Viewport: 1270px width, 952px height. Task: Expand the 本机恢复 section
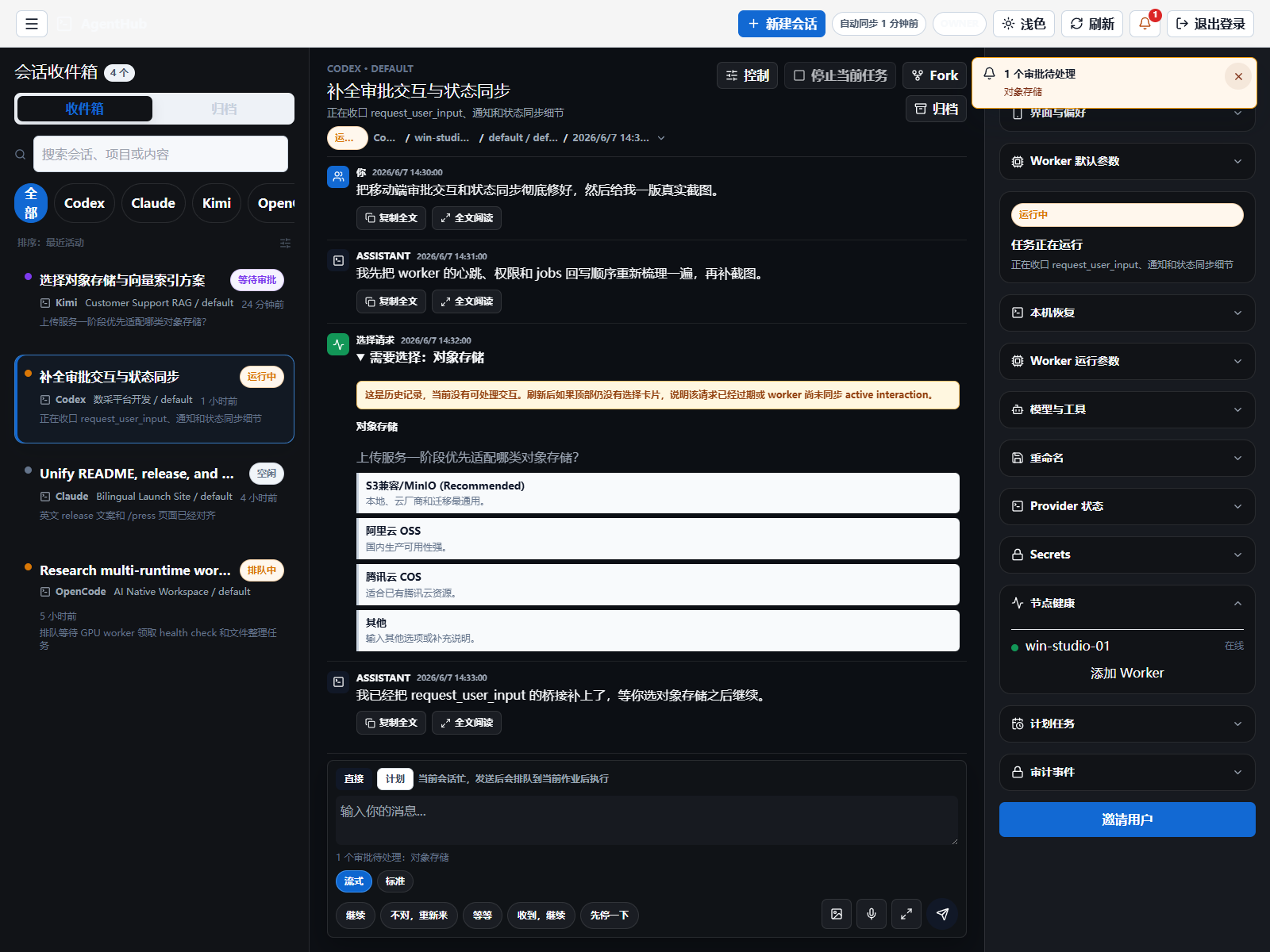[x=1127, y=313]
